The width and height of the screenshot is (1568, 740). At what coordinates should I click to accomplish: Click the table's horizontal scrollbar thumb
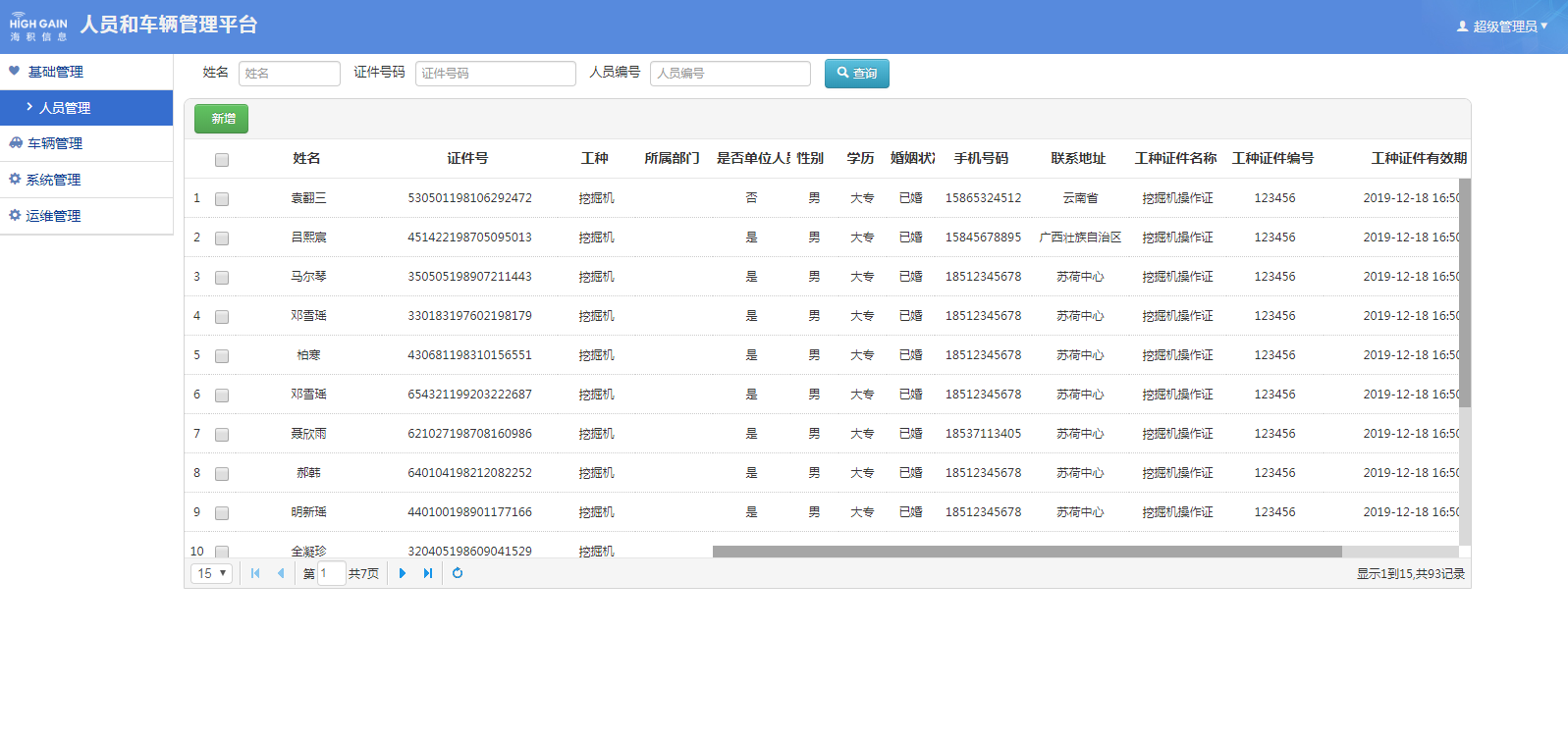tap(1026, 552)
